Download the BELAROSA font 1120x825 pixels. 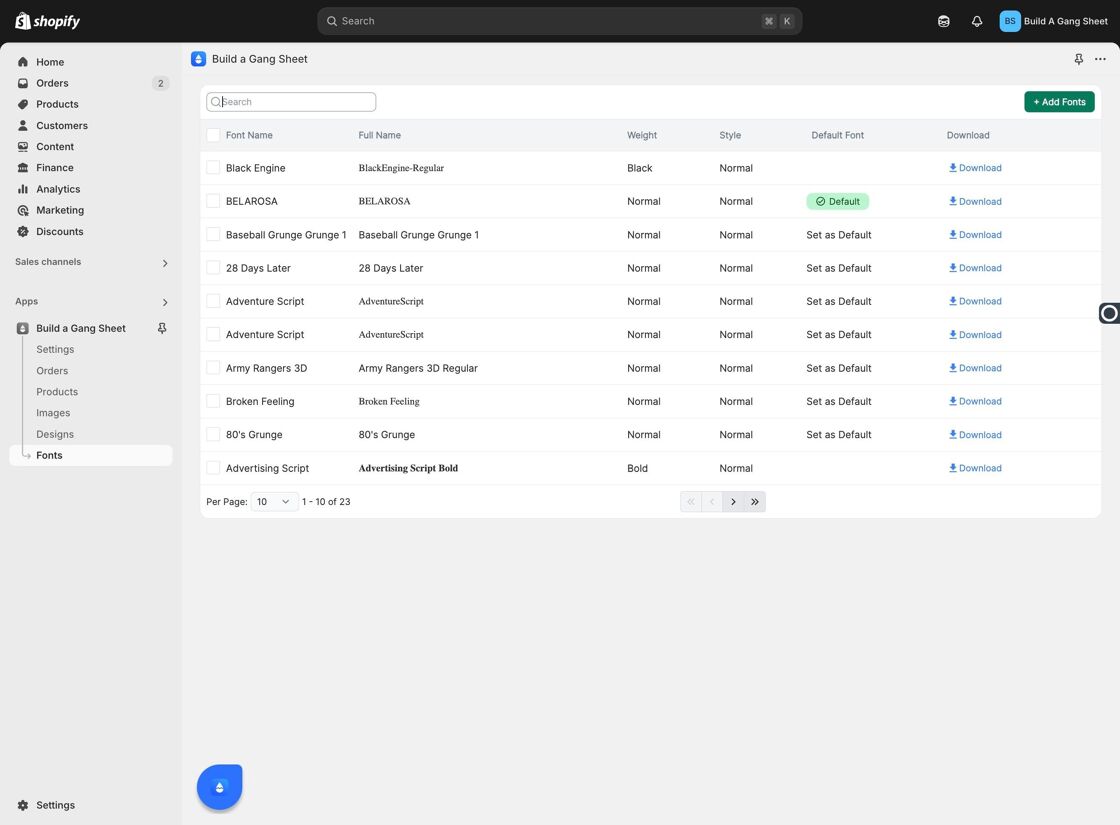975,201
